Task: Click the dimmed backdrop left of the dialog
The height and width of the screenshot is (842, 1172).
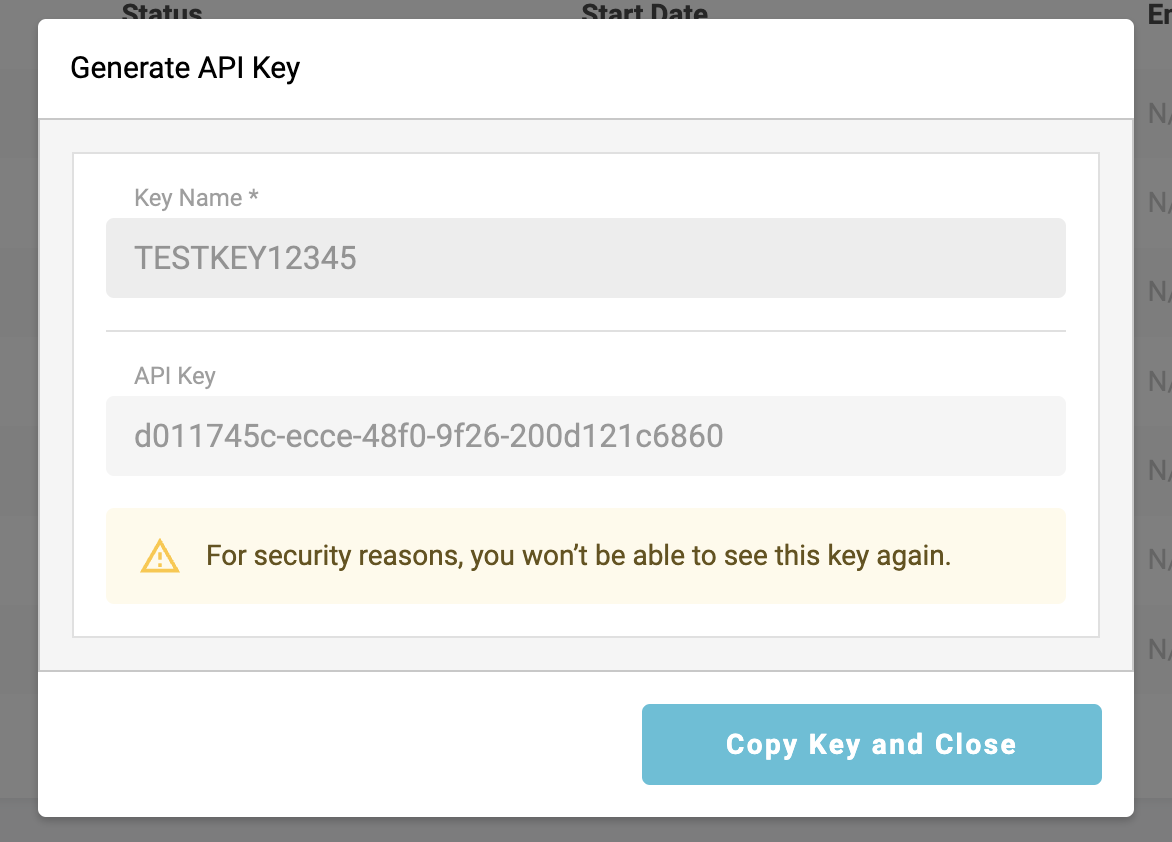Action: click(18, 420)
